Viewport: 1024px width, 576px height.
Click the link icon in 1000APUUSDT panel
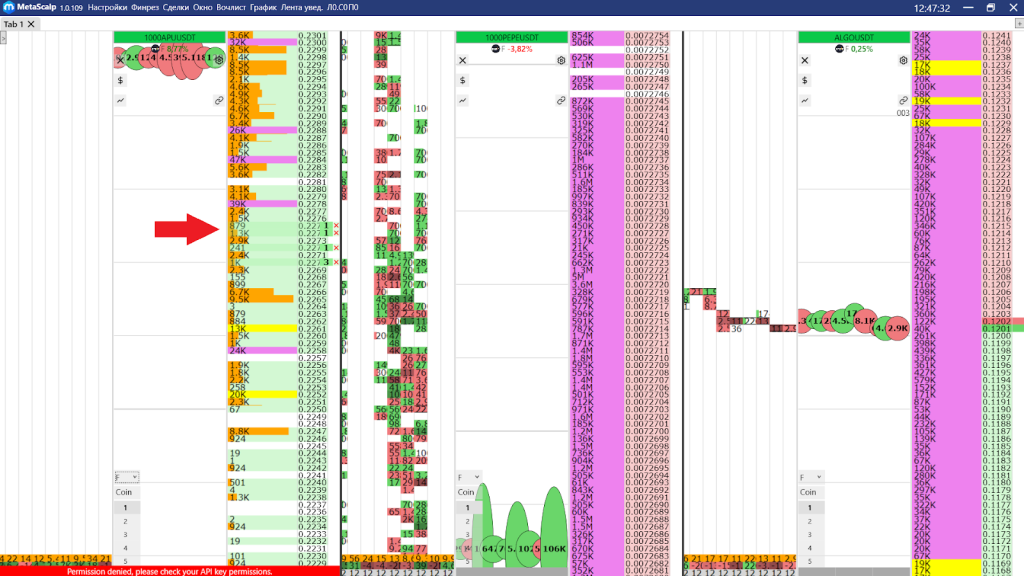click(x=219, y=101)
